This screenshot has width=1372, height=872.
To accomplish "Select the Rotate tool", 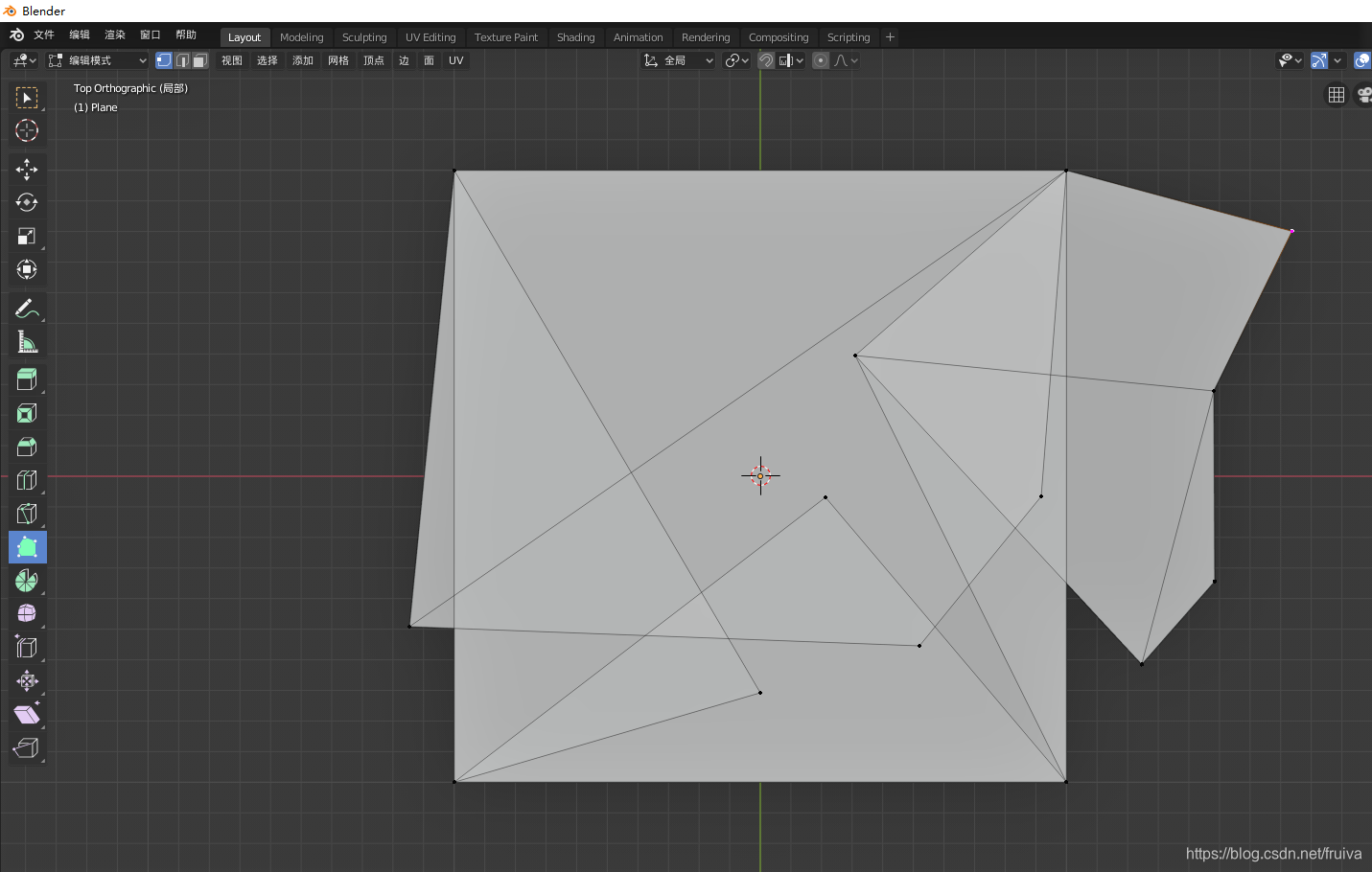I will (27, 202).
